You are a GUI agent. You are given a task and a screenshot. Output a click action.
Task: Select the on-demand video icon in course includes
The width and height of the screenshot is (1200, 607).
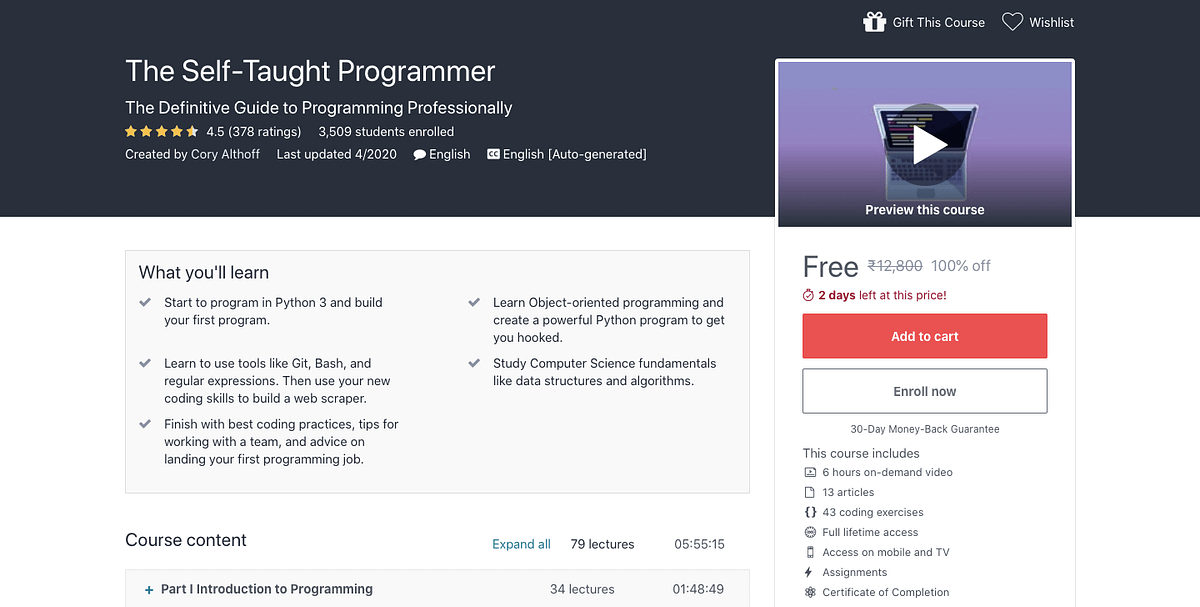809,472
